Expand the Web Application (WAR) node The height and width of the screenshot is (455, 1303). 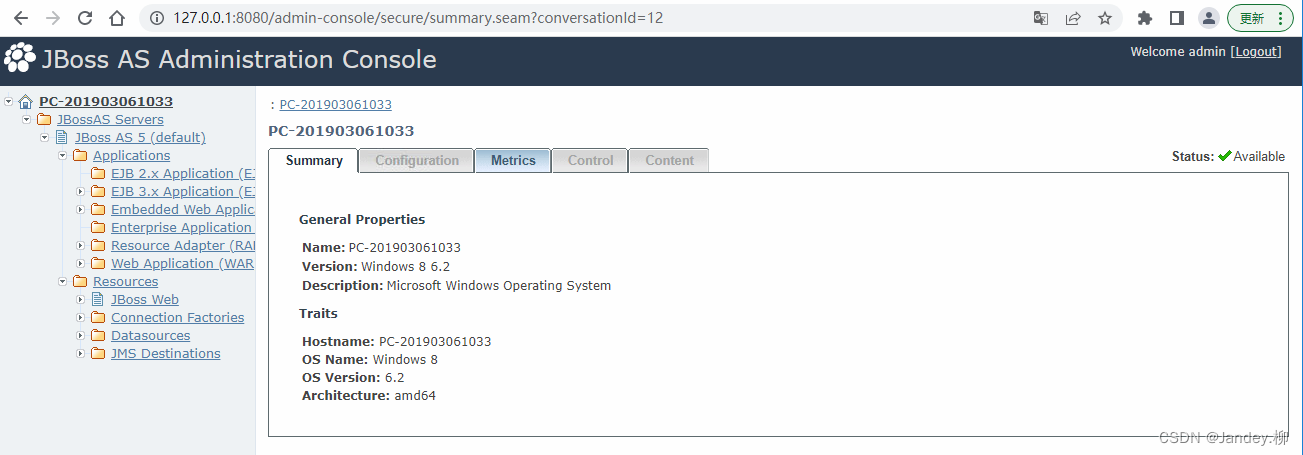point(81,264)
